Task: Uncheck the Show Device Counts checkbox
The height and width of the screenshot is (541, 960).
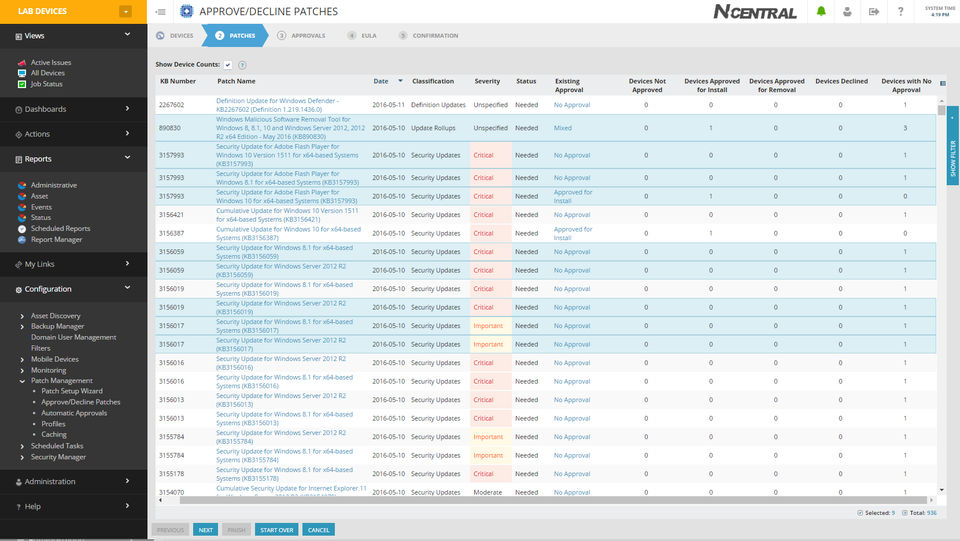Action: (x=228, y=64)
